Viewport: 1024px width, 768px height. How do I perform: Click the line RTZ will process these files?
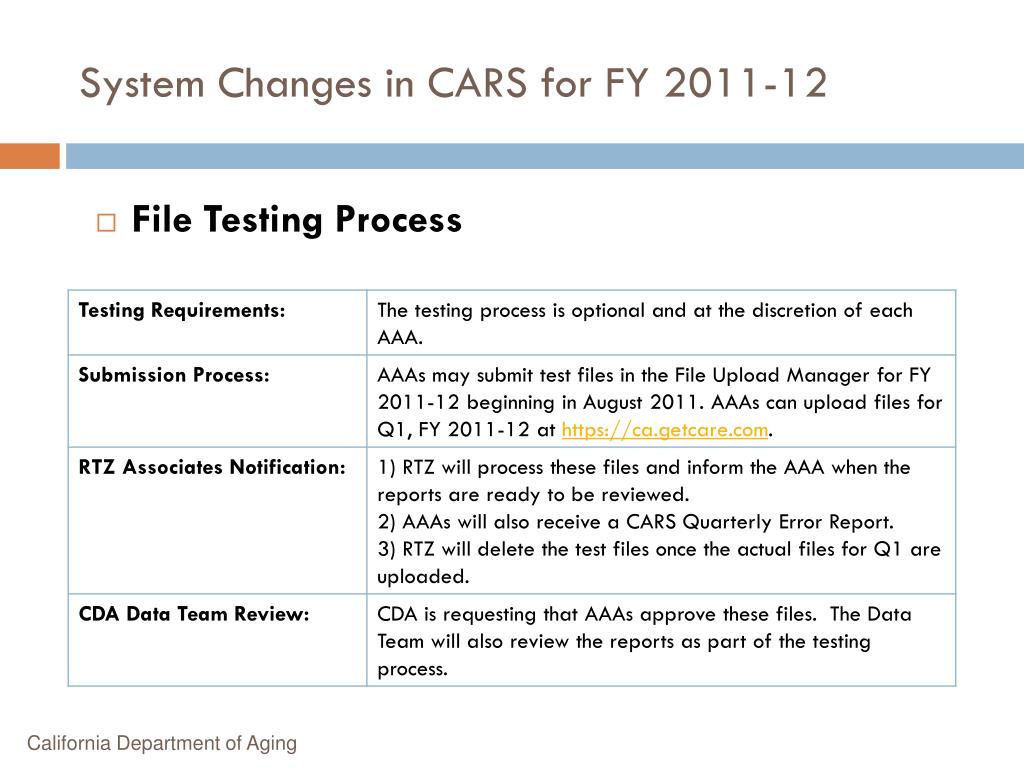coord(644,481)
